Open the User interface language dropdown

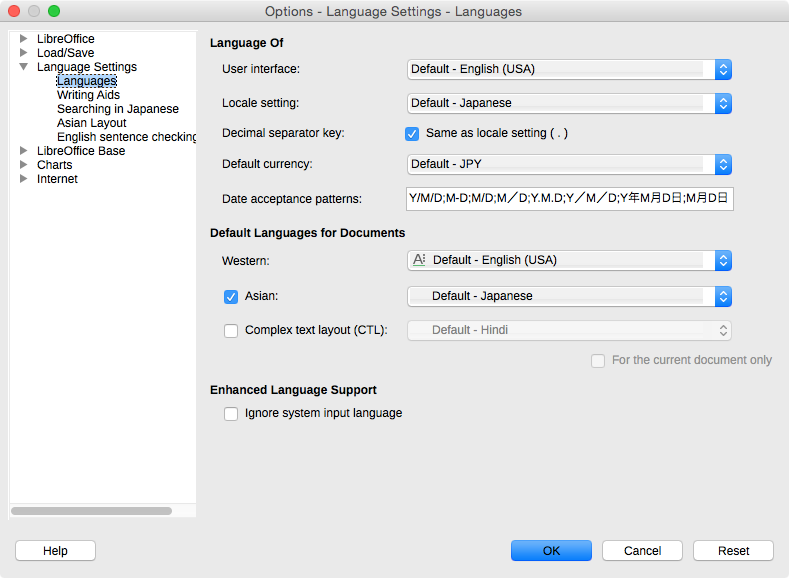tap(569, 69)
